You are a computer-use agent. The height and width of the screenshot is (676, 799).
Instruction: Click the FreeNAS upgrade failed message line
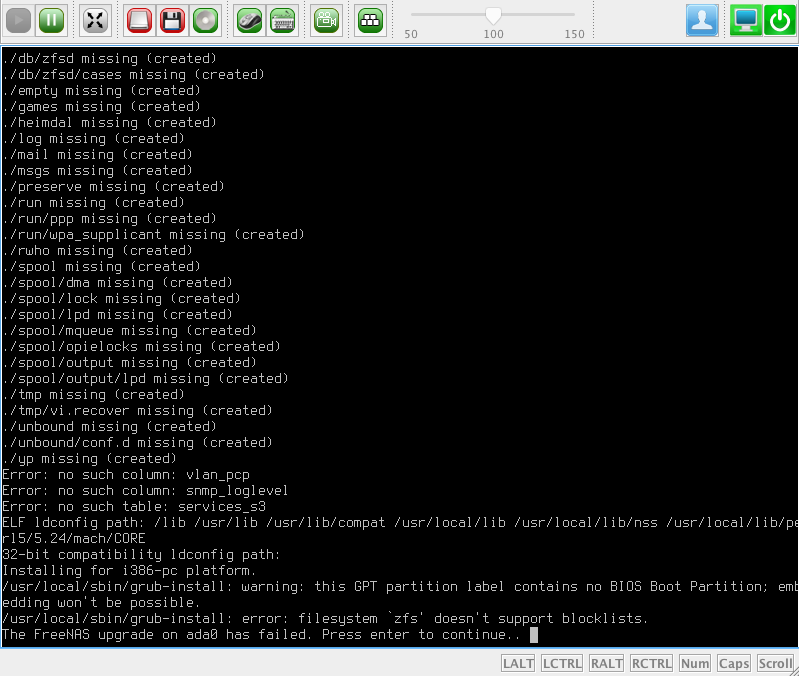coord(261,635)
